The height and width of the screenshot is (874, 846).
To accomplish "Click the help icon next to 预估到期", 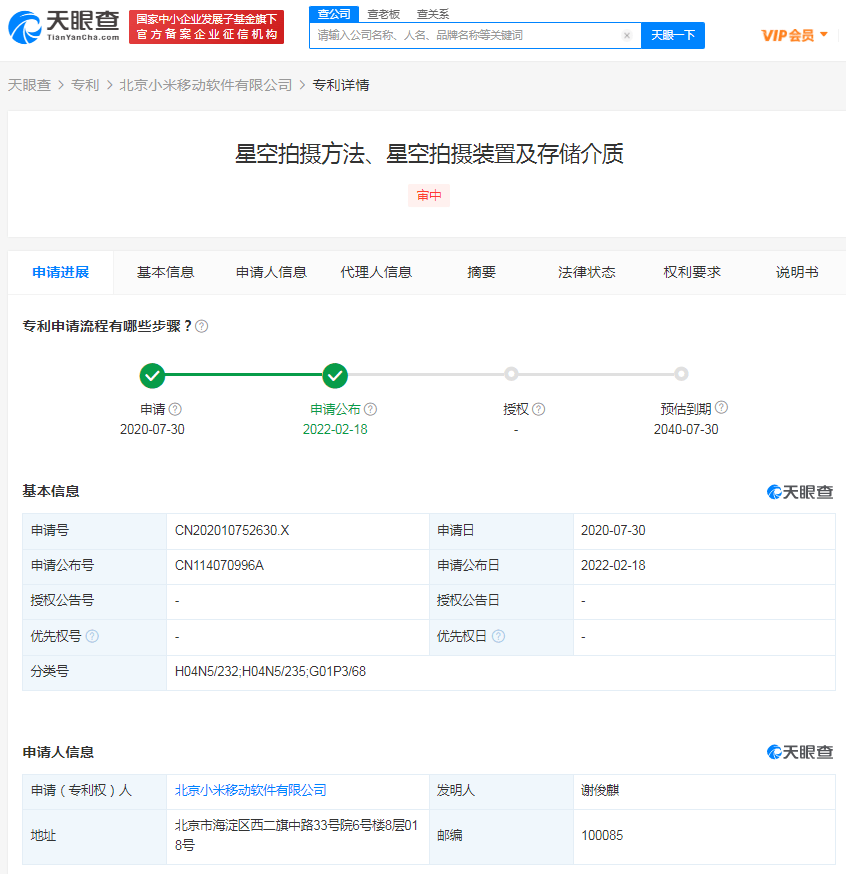I will tap(723, 409).
